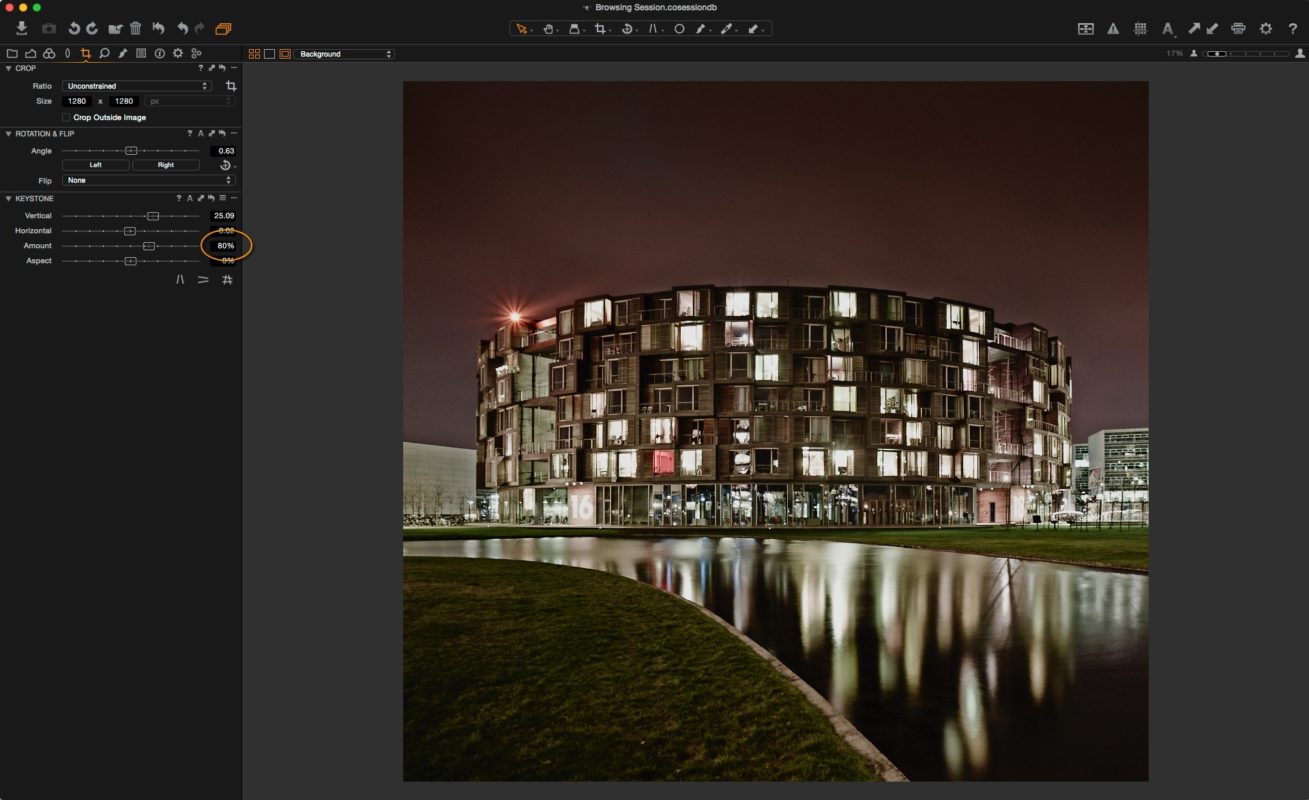Activate the Pan cursor tool
The image size is (1309, 800).
pos(549,28)
